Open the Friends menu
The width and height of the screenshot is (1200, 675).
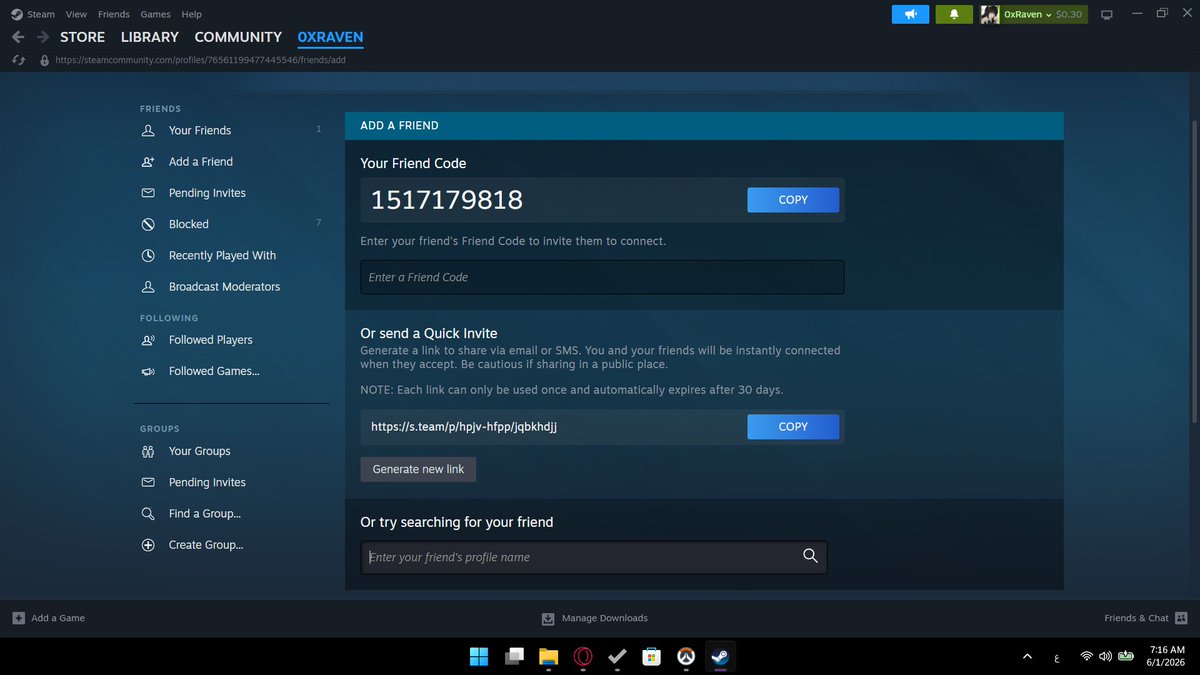[x=114, y=14]
